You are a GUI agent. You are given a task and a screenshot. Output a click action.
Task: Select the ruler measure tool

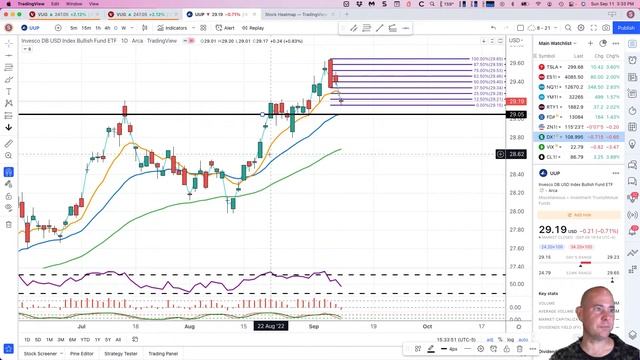coord(9,143)
